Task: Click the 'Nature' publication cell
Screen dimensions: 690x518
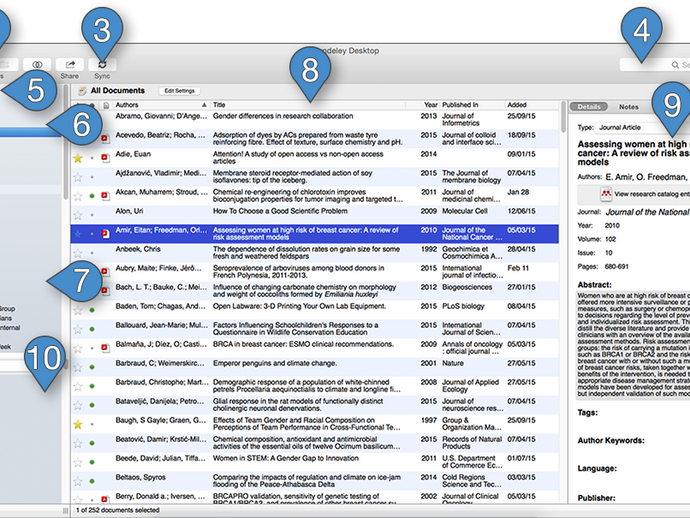Action: click(453, 364)
